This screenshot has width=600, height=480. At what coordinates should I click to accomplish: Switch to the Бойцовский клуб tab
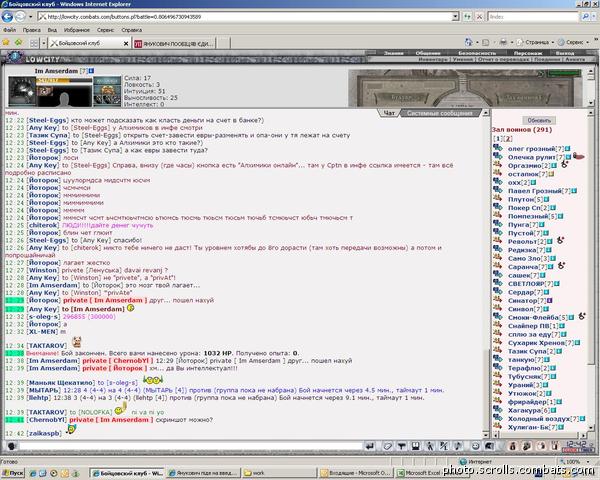85,43
